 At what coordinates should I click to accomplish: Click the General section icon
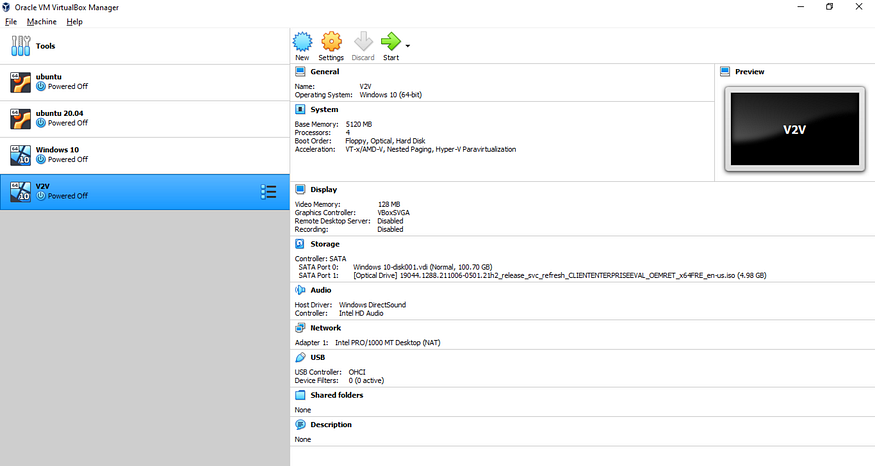tap(300, 71)
